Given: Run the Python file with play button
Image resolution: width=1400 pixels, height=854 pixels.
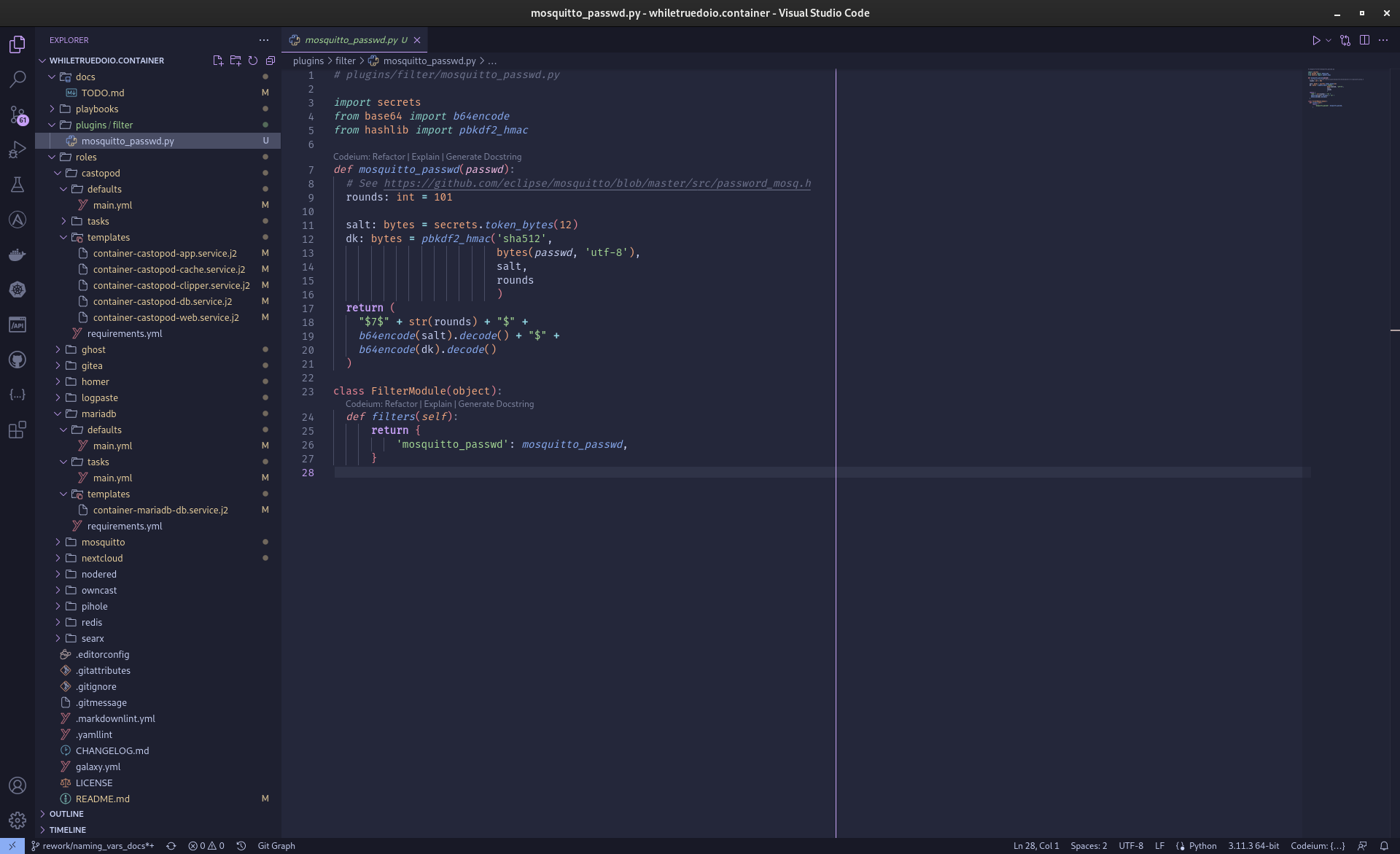Looking at the screenshot, I should (x=1316, y=40).
